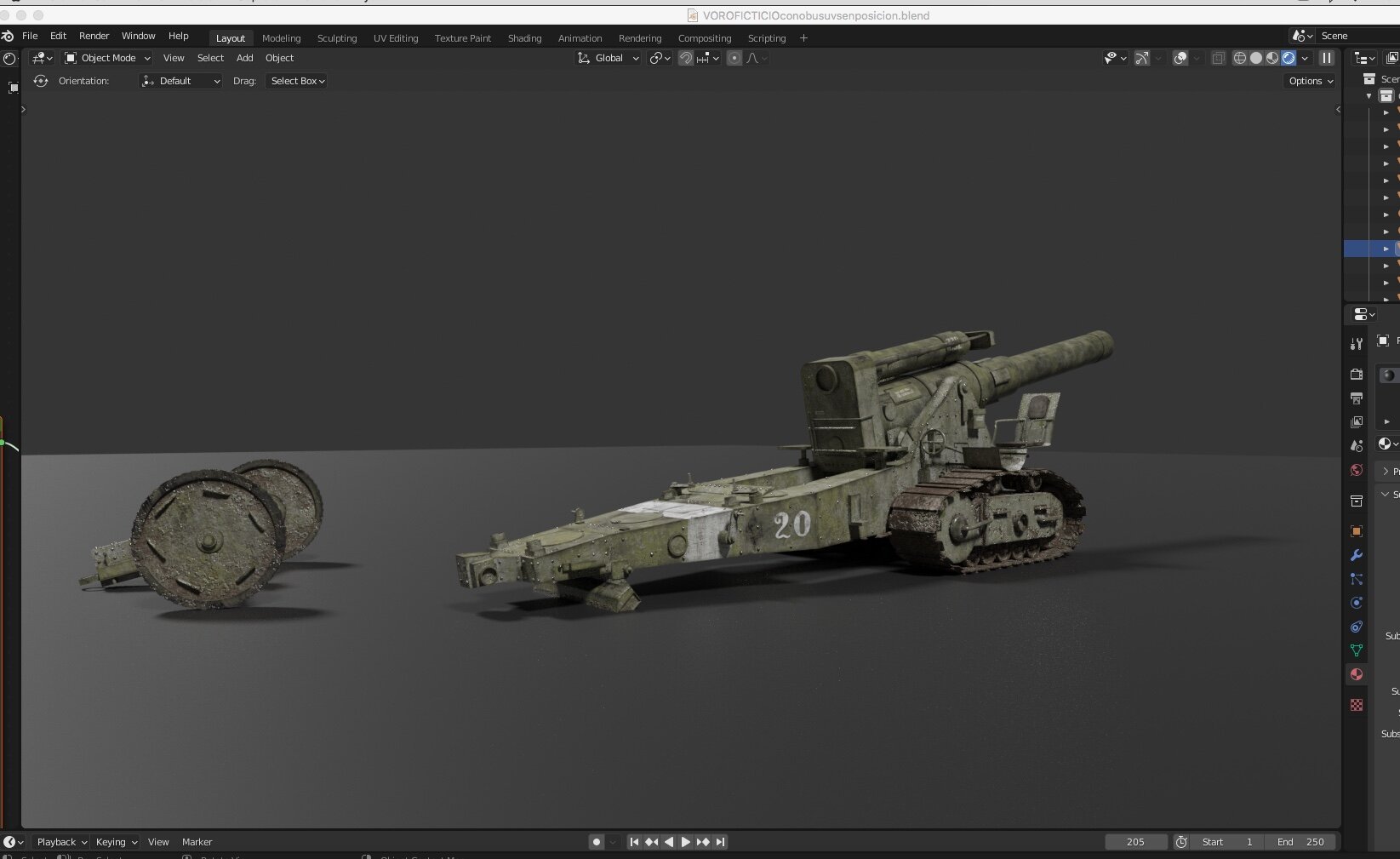
Task: Click the Start frame field
Action: tap(1227, 842)
